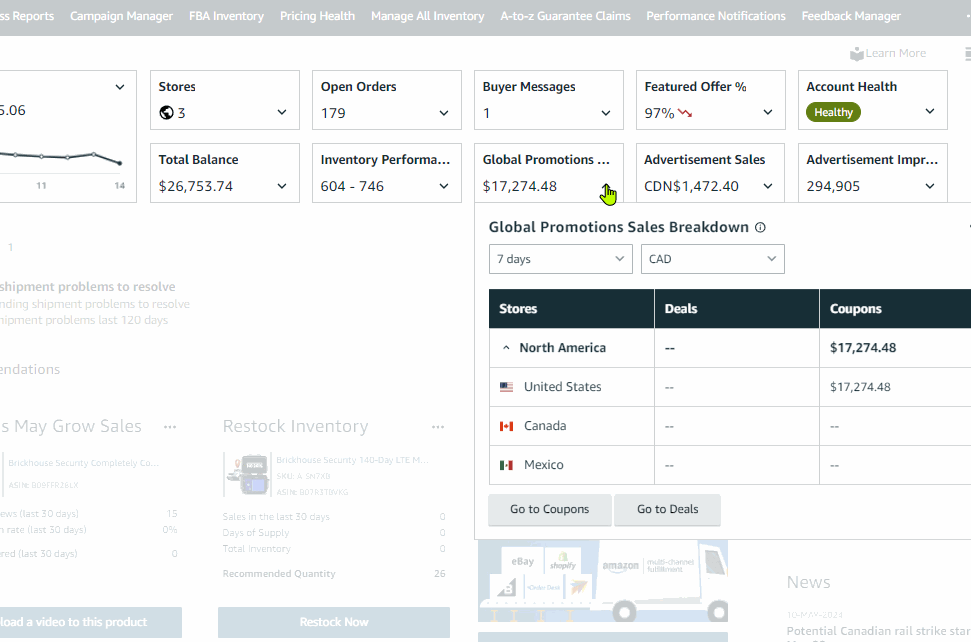This screenshot has width=971, height=642.
Task: Open the Restock Inventory card options ellipsis
Action: (438, 427)
